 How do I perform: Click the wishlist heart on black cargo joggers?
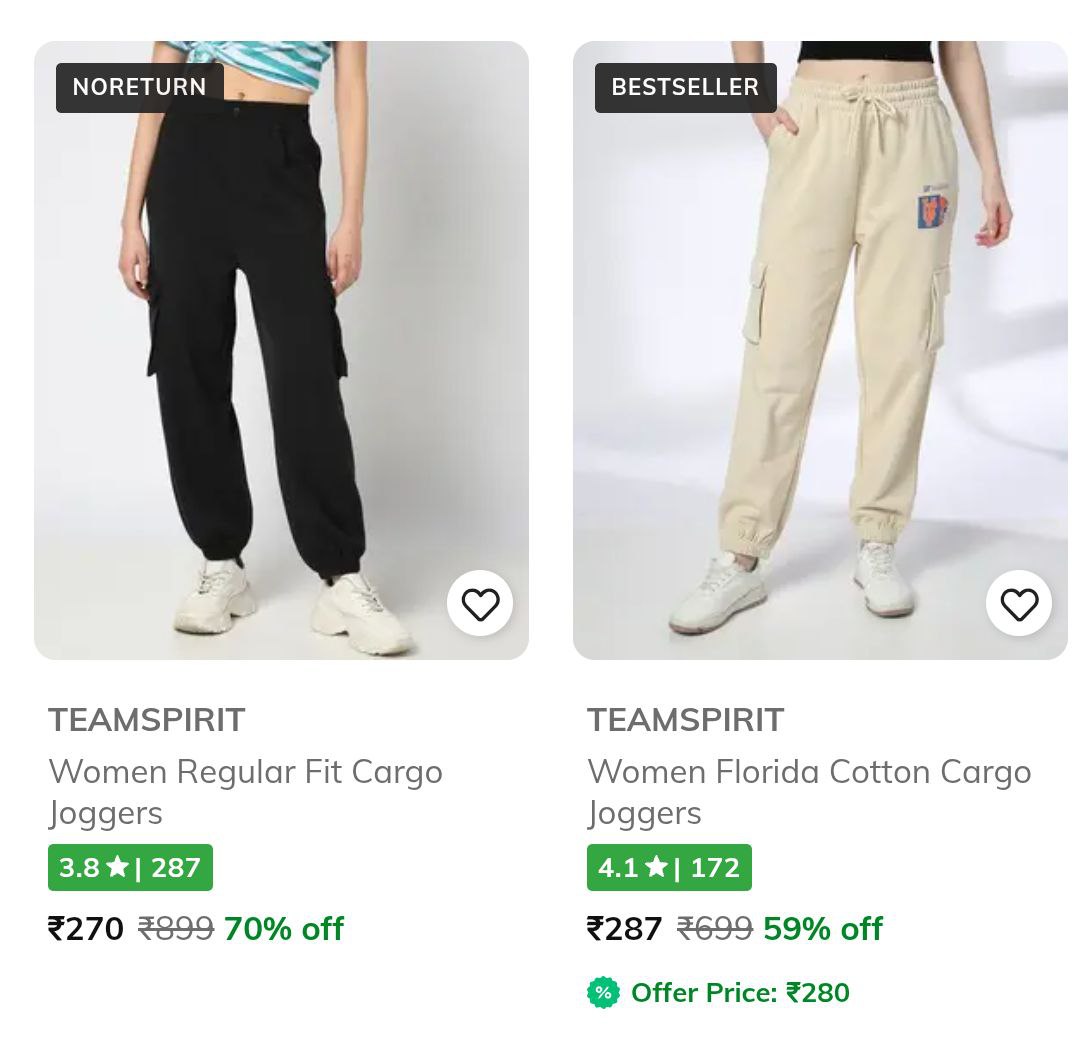point(480,603)
